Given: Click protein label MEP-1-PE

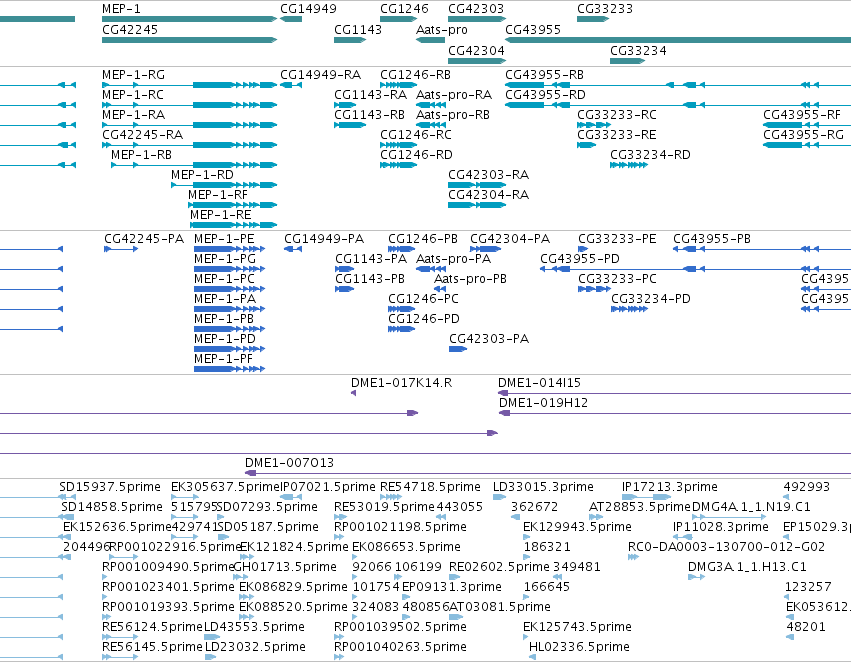Looking at the screenshot, I should tap(224, 239).
